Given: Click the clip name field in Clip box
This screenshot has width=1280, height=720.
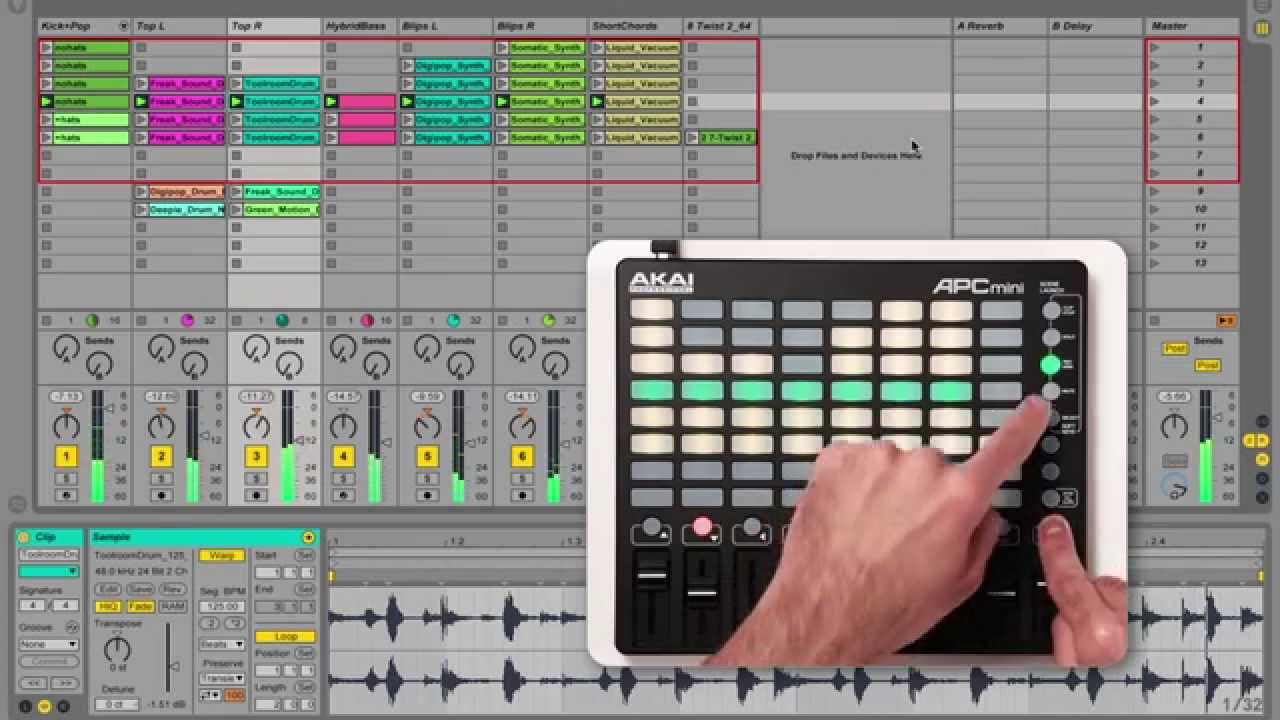Looking at the screenshot, I should [x=48, y=554].
